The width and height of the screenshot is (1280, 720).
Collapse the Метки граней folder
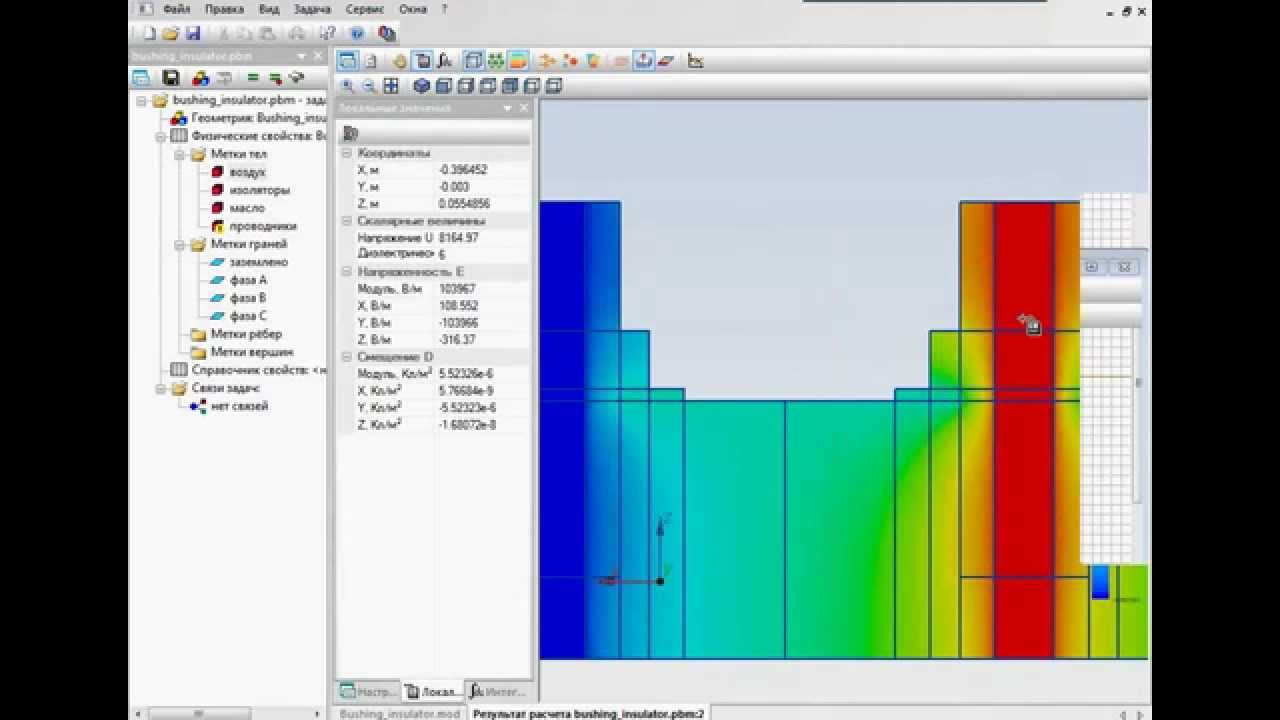pos(179,244)
